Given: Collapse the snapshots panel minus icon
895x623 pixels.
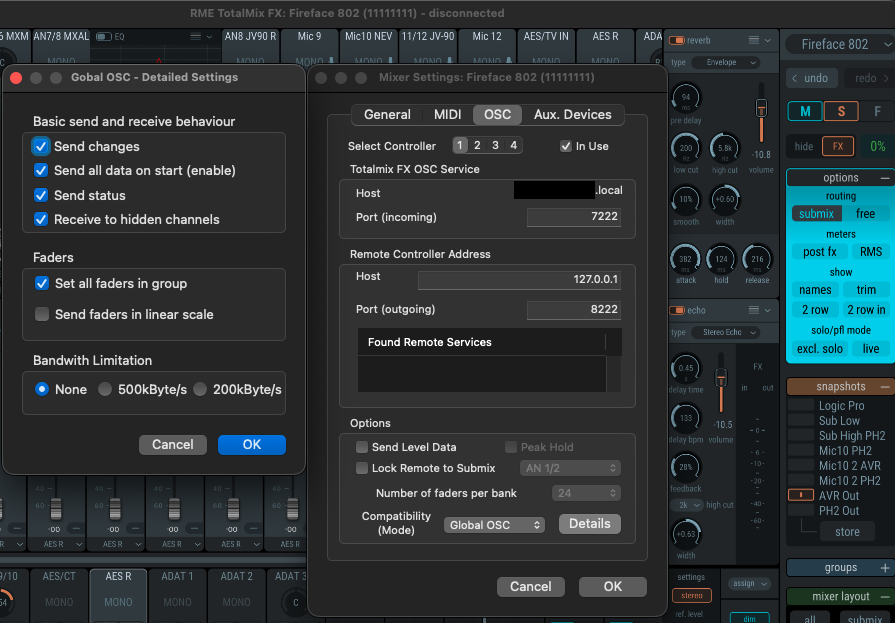Looking at the screenshot, I should click(x=885, y=387).
